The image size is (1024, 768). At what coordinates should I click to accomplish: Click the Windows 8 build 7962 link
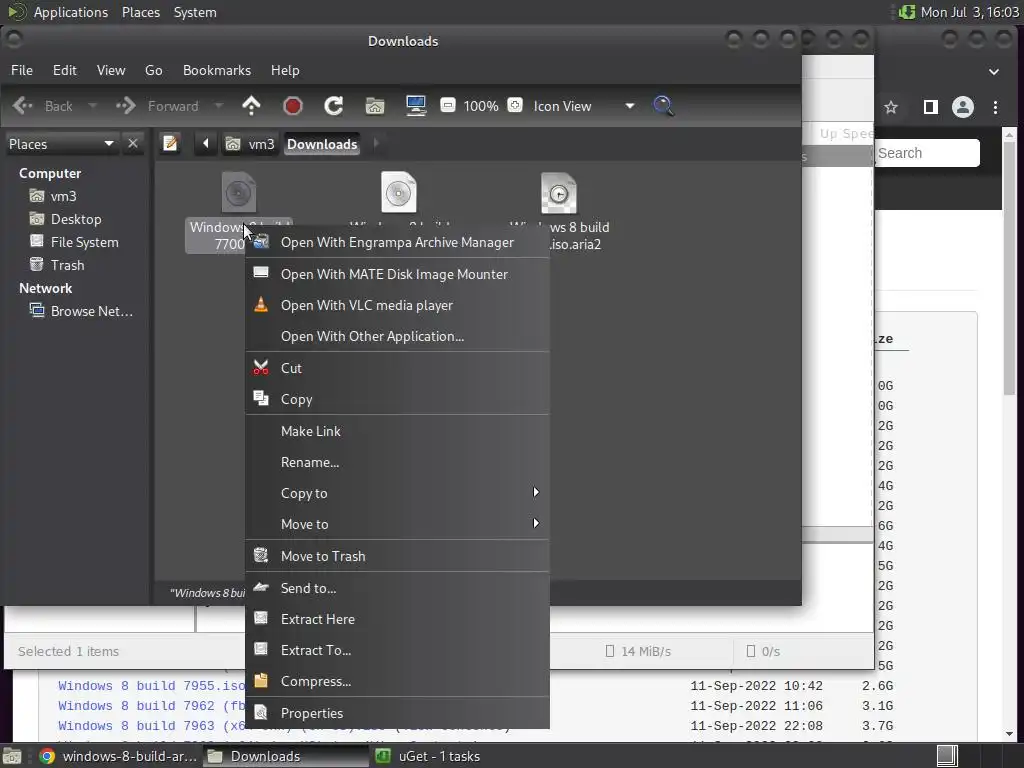tap(152, 706)
